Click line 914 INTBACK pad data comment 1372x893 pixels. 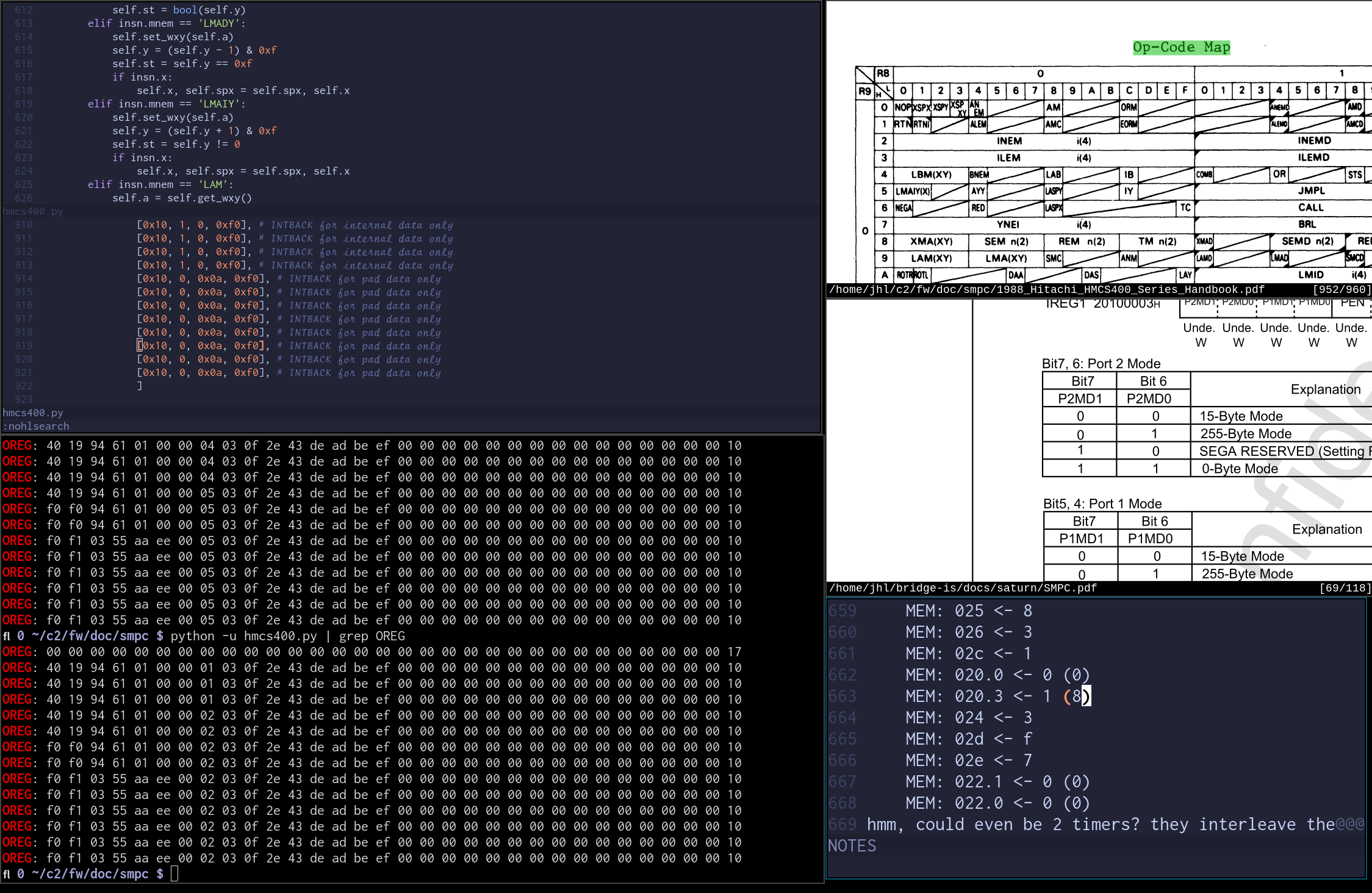point(359,278)
